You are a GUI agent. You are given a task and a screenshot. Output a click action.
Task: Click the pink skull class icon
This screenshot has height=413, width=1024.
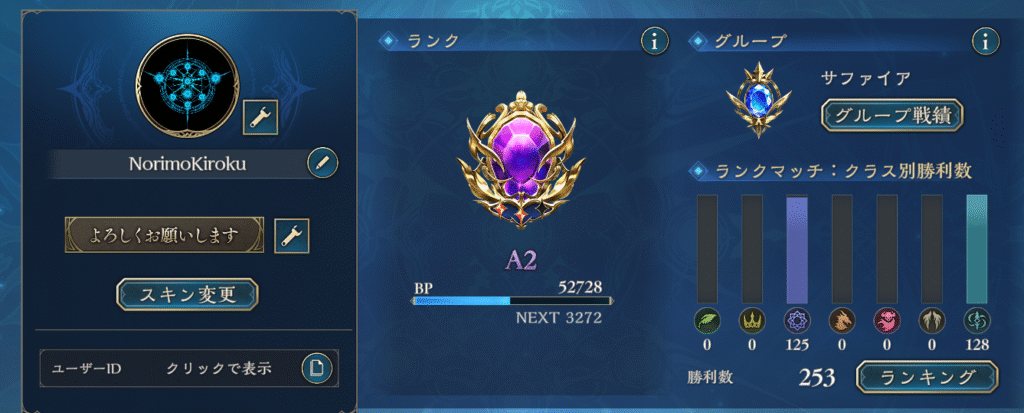point(887,322)
